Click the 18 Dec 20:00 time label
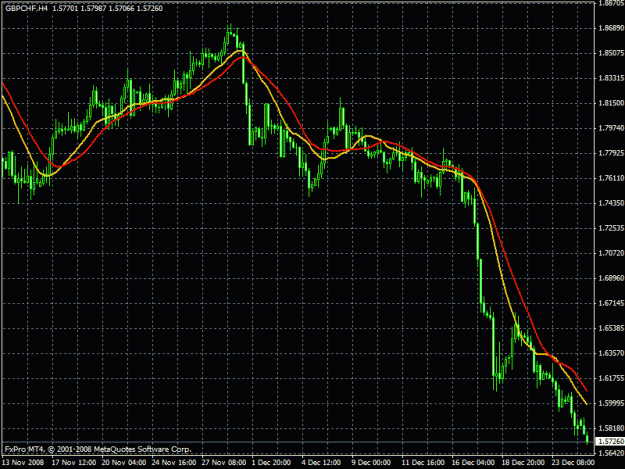Viewport: 625px width, 469px height. click(523, 463)
